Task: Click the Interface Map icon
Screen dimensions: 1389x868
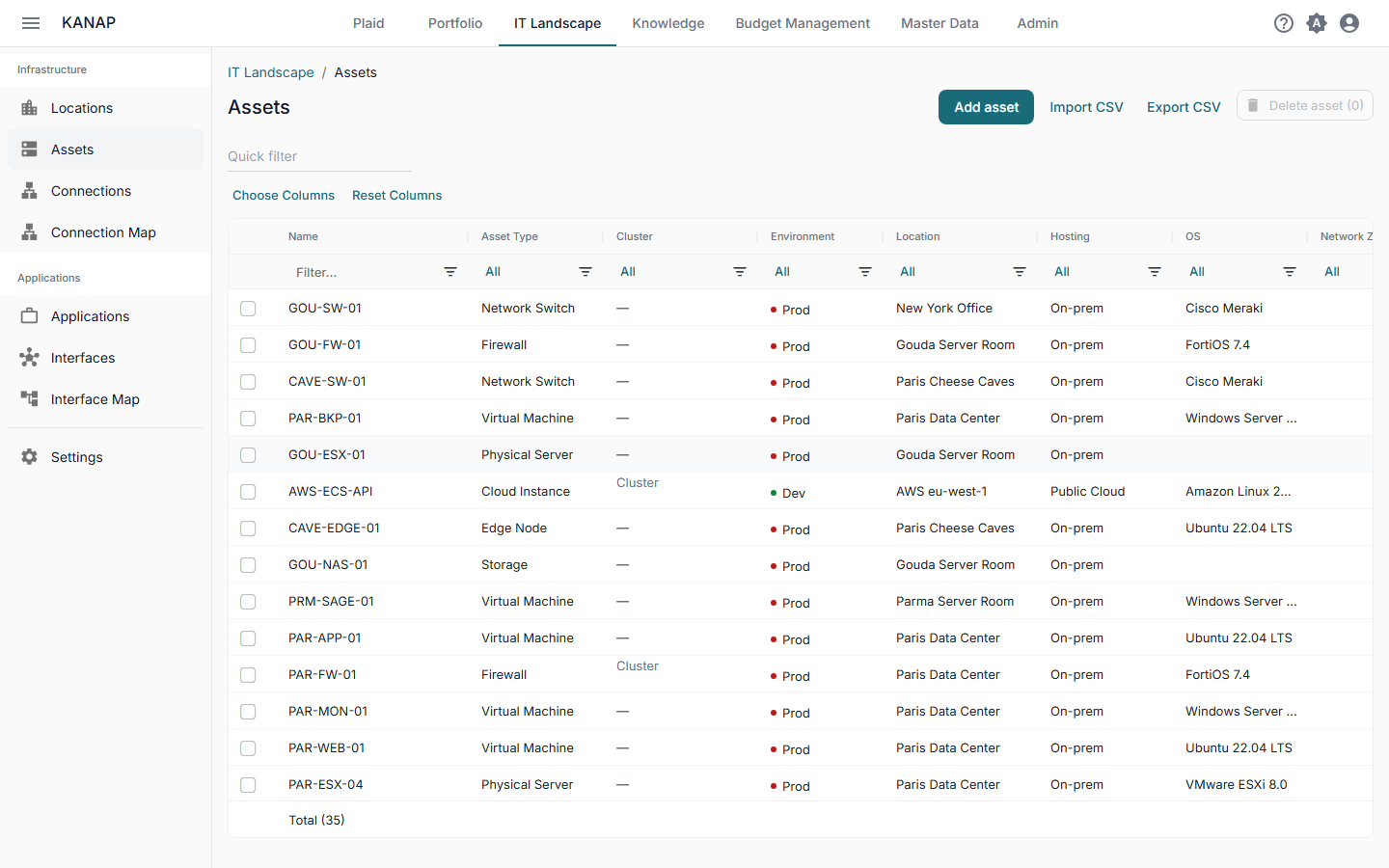Action: tap(30, 399)
